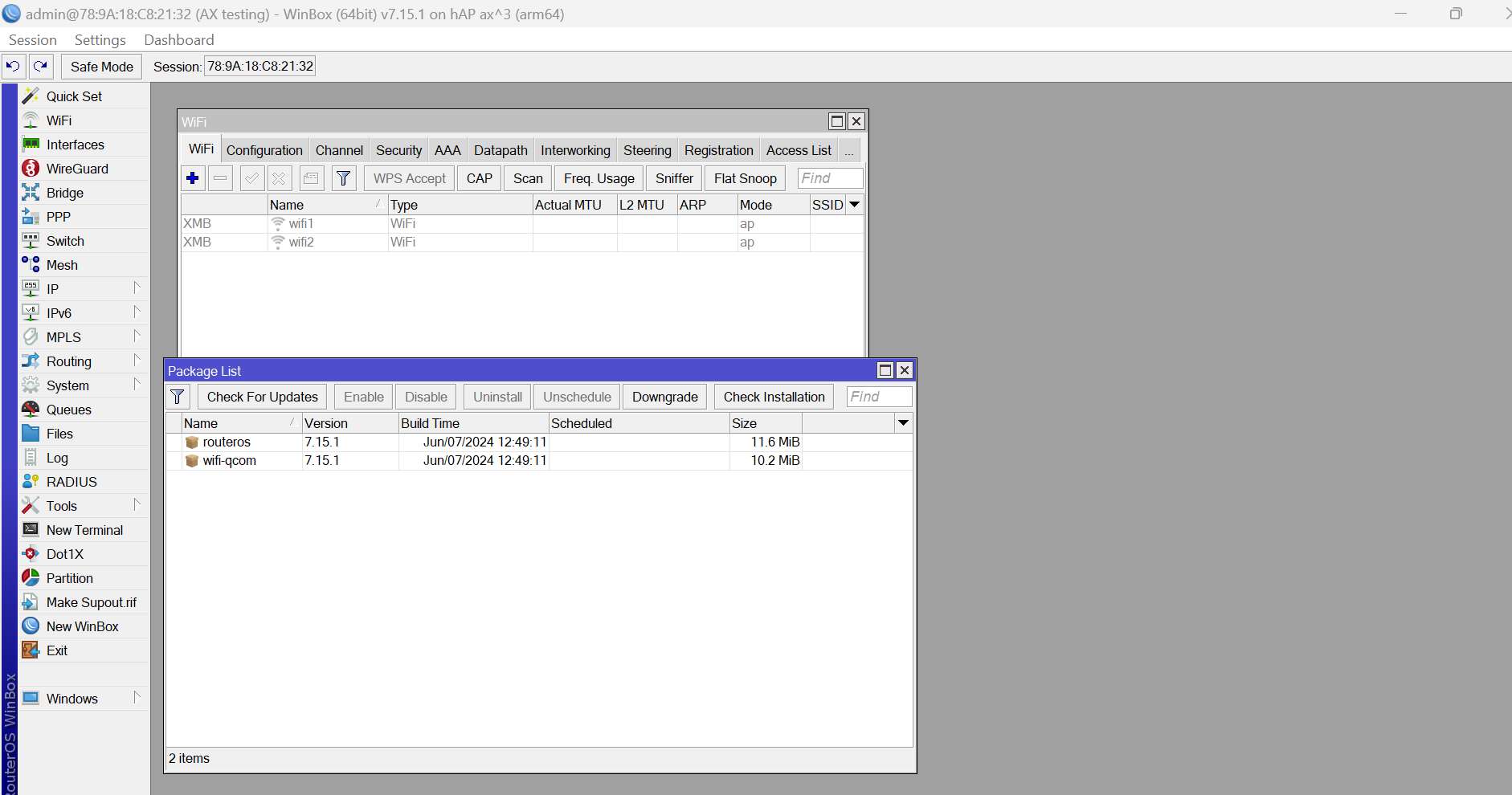
Task: Open Quick Set from sidebar
Action: point(84,96)
